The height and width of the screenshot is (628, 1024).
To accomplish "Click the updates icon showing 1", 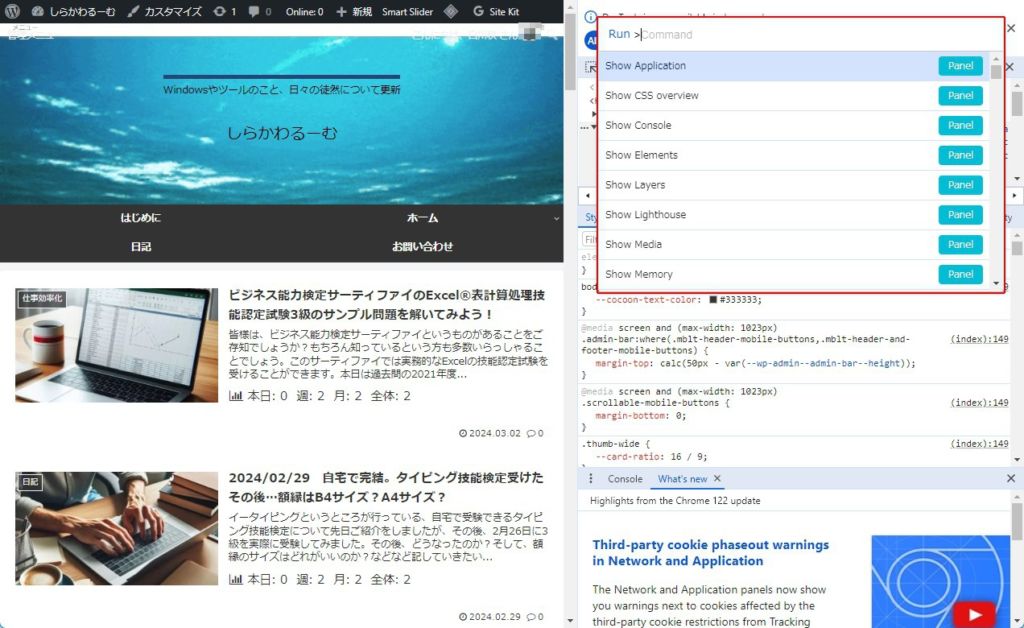I will tap(225, 11).
